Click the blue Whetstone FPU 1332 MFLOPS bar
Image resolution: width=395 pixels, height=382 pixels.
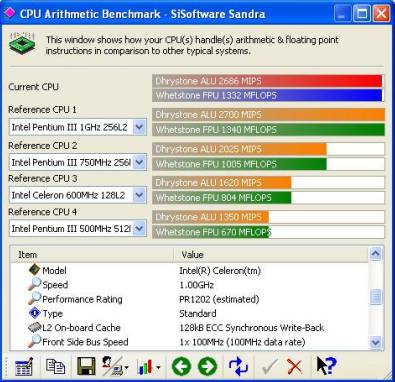pos(268,95)
